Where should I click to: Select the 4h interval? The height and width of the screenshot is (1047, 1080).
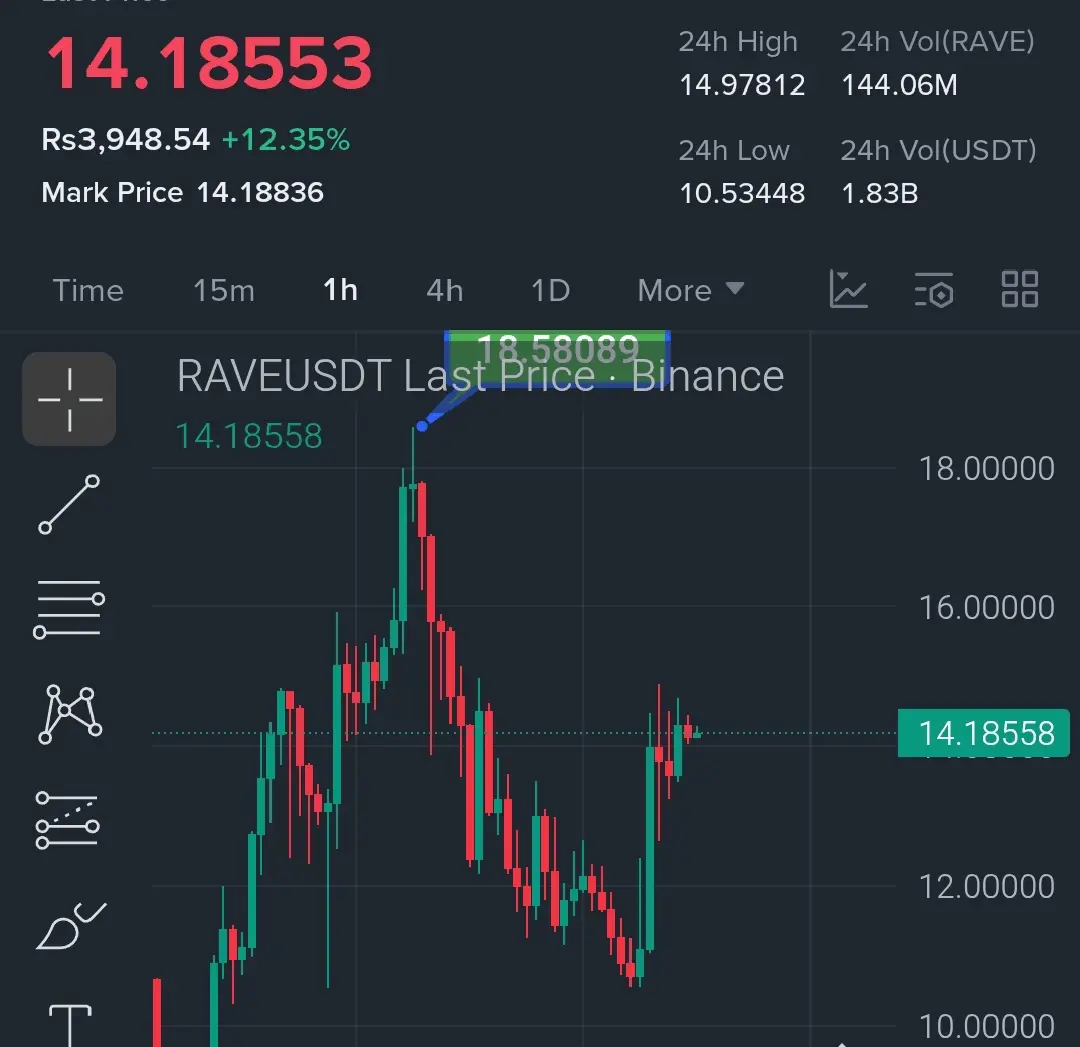coord(445,291)
